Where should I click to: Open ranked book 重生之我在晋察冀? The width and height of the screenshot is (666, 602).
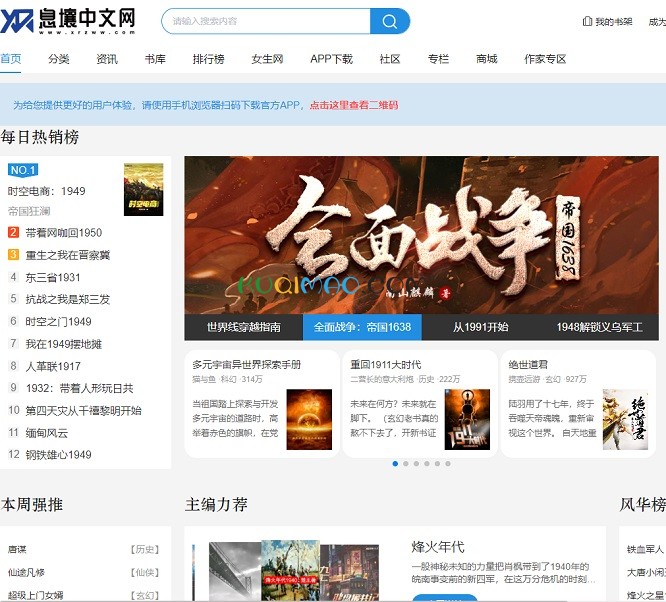(x=68, y=255)
